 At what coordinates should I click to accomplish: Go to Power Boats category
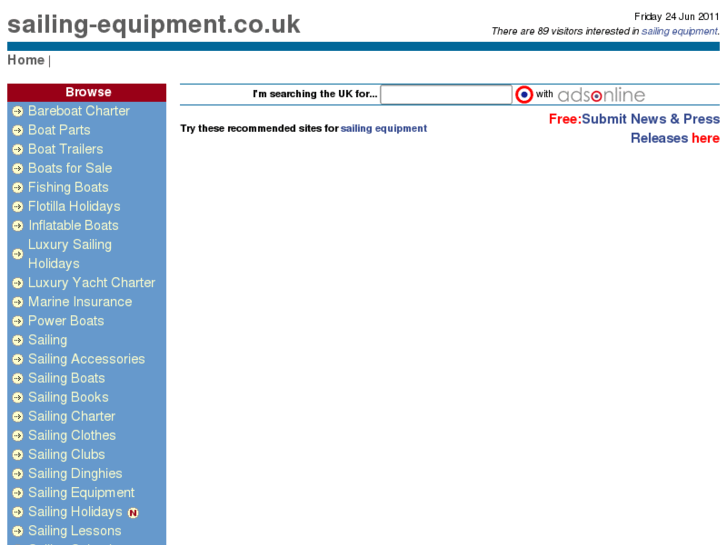[66, 321]
